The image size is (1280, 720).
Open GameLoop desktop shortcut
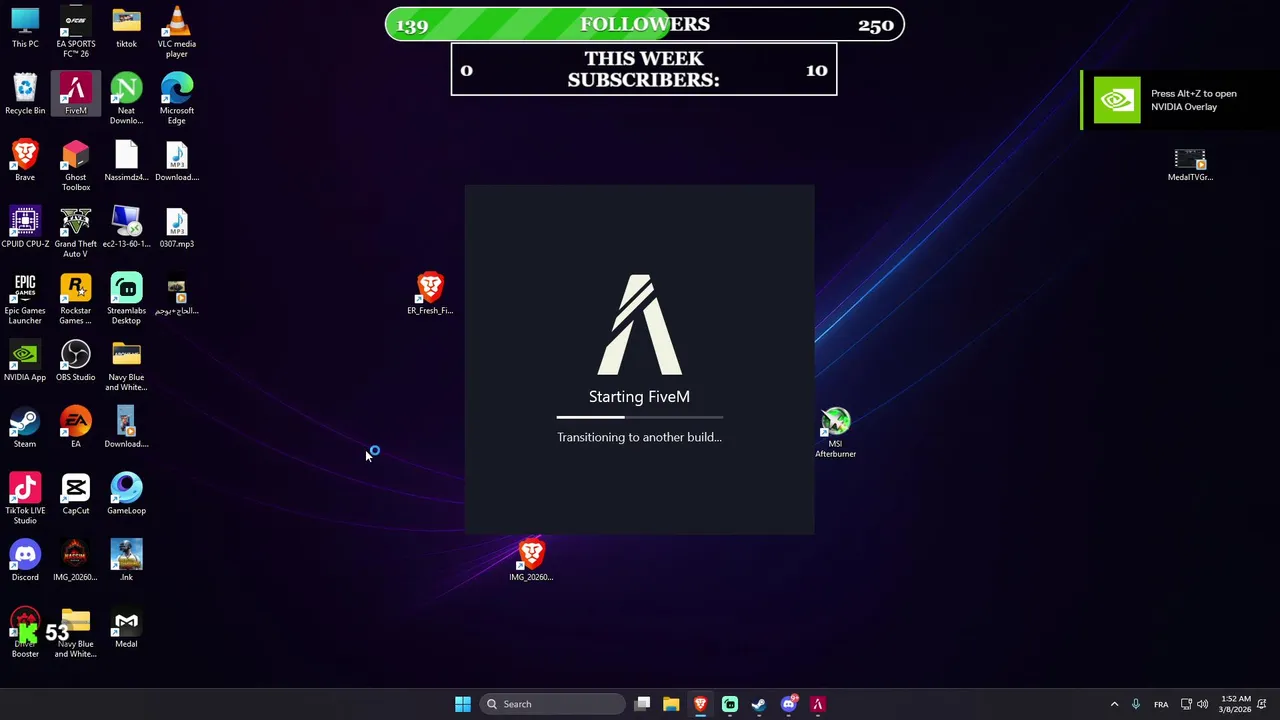point(126,495)
